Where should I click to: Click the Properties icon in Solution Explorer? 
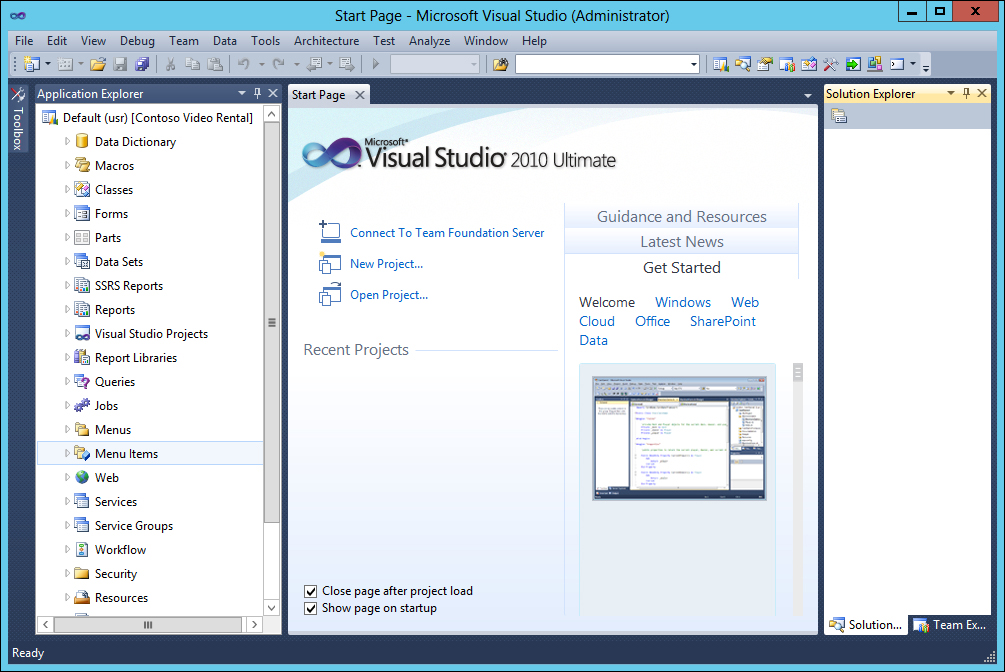(x=839, y=117)
